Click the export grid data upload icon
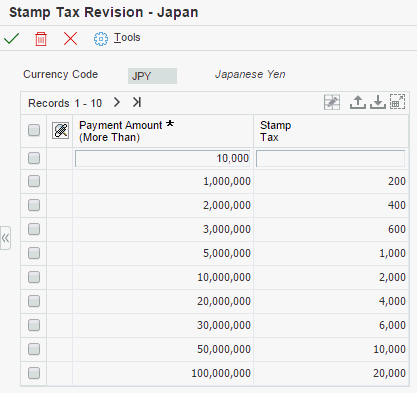Viewport: 417px width, 393px height. pos(358,102)
